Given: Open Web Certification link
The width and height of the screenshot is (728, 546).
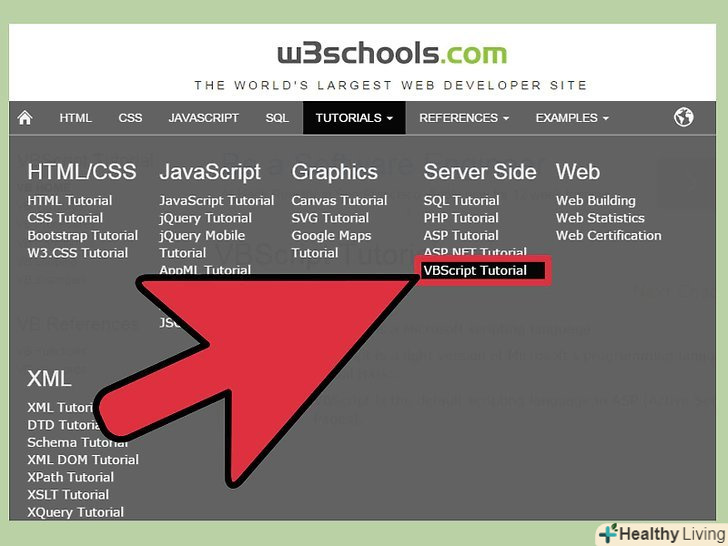Looking at the screenshot, I should [x=609, y=235].
